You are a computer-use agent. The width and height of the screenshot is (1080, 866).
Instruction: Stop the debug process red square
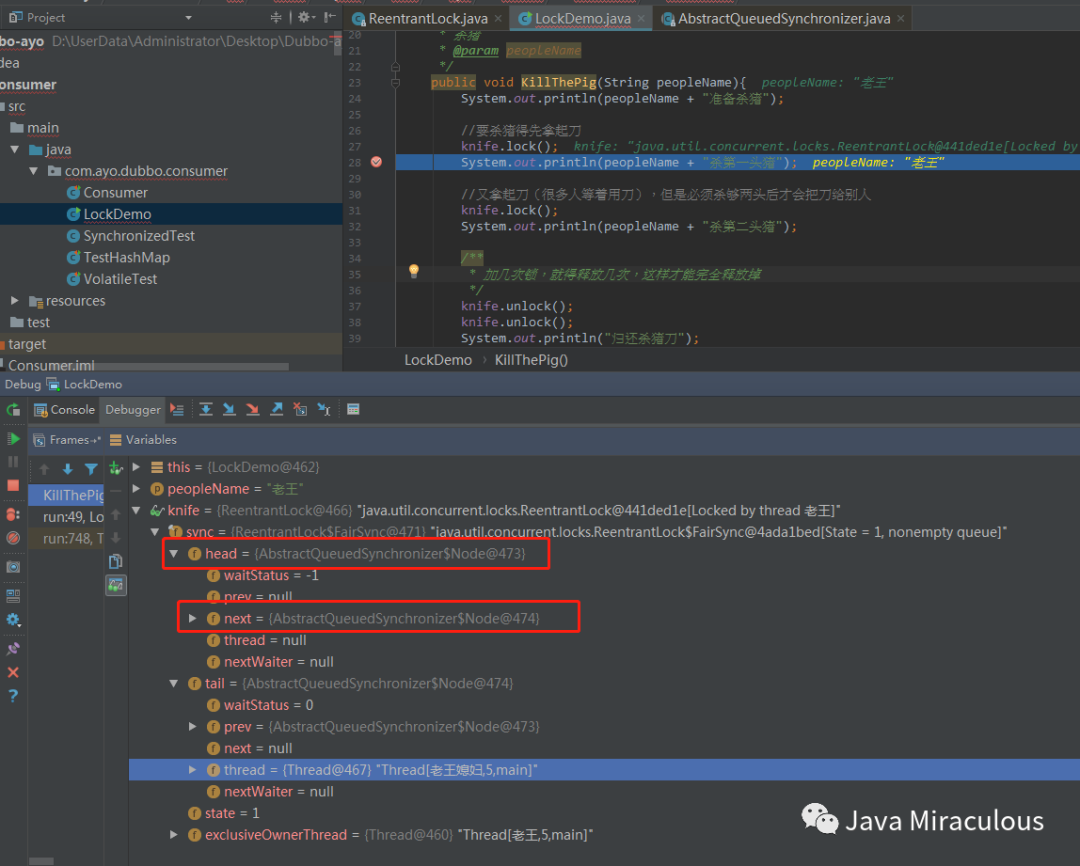[13, 485]
